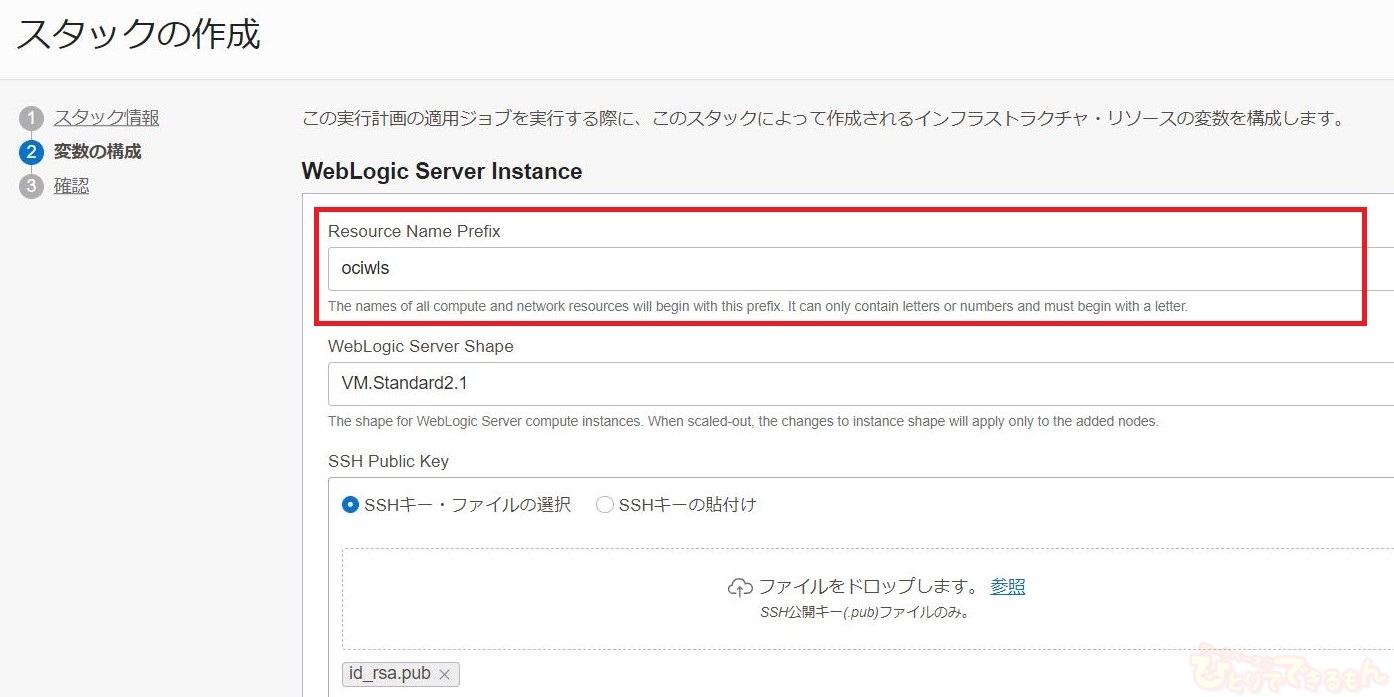Image resolution: width=1394 pixels, height=697 pixels.
Task: Click the SSH key file drop zone
Action: click(867, 620)
